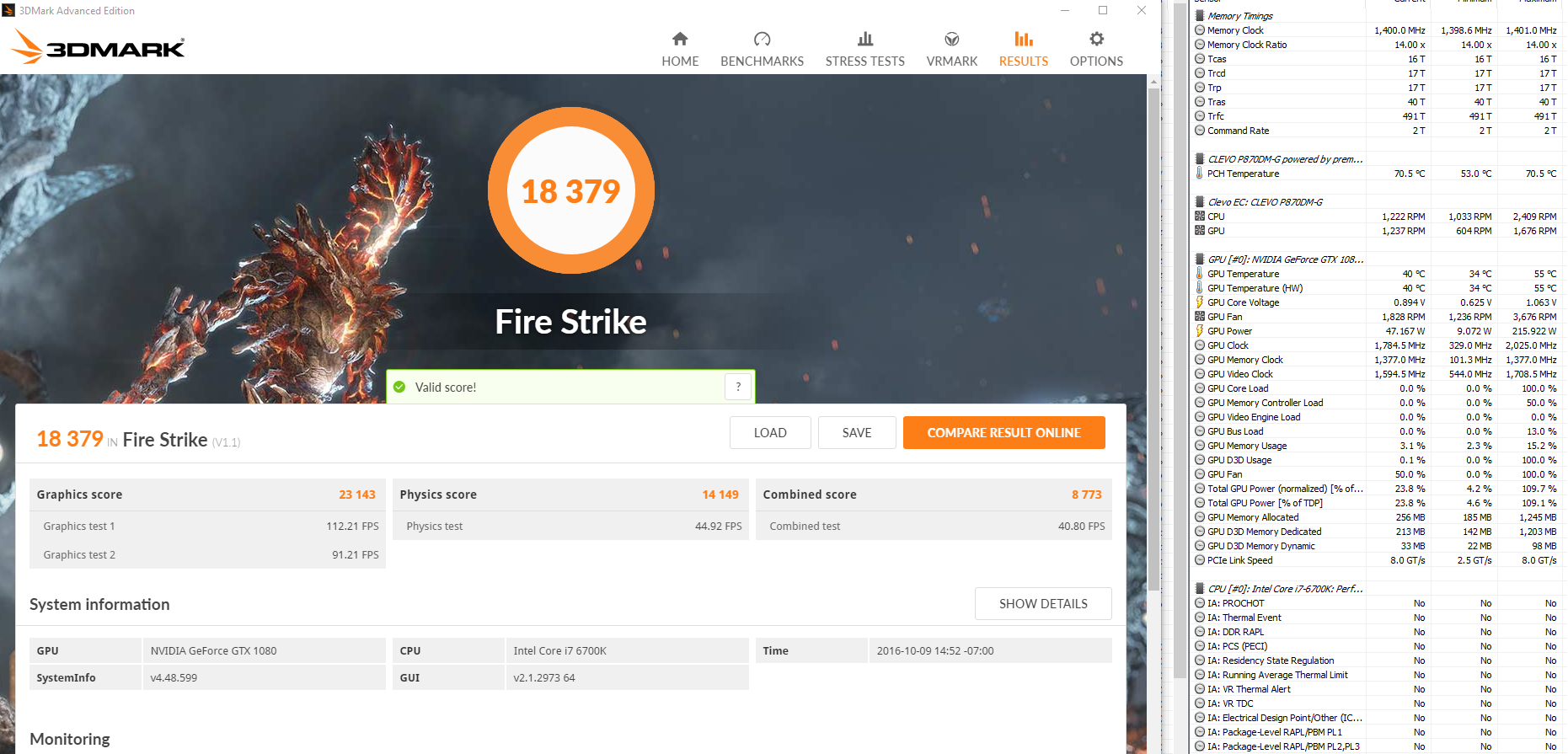Image resolution: width=1568 pixels, height=754 pixels.
Task: Select the CLEVO P870DM-G group header
Action: 1285,159
